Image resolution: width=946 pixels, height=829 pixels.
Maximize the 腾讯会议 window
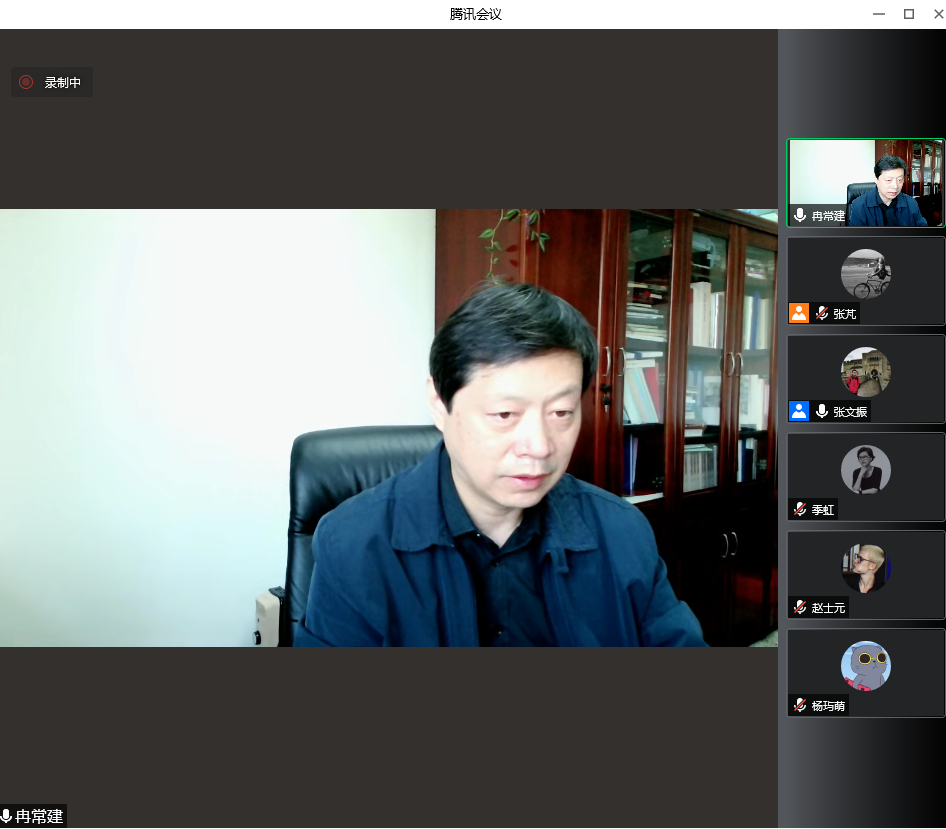909,14
